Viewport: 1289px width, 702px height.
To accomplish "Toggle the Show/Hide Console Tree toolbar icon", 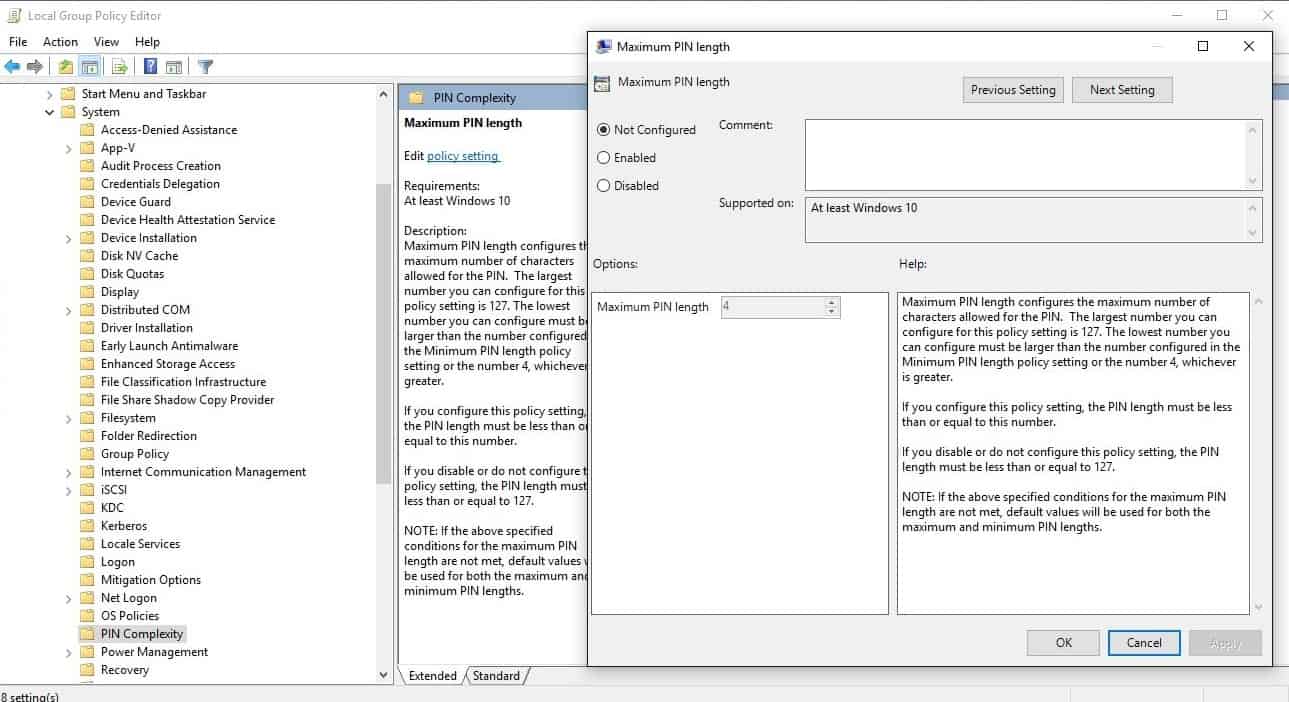I will (89, 67).
